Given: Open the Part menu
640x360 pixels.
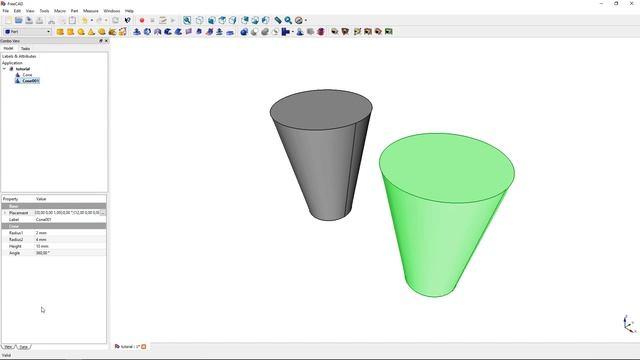Looking at the screenshot, I should 75,11.
